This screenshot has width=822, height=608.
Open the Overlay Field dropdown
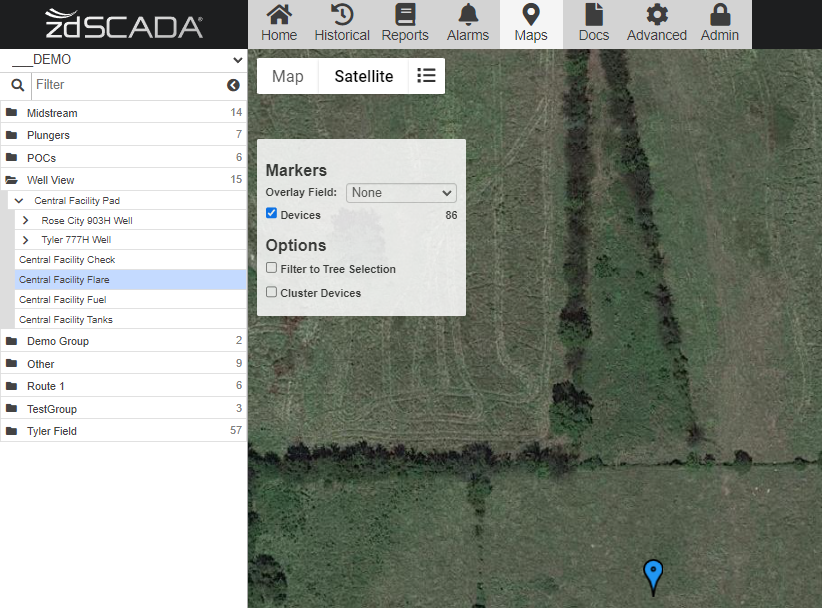(401, 192)
